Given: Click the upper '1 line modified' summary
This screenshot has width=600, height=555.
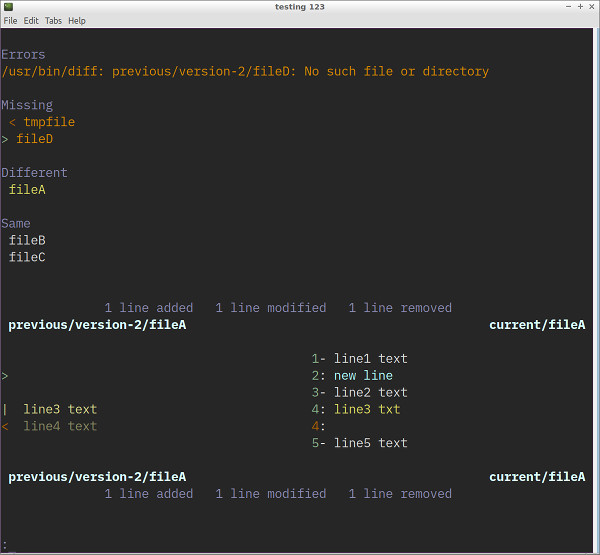Looking at the screenshot, I should pyautogui.click(x=271, y=308).
